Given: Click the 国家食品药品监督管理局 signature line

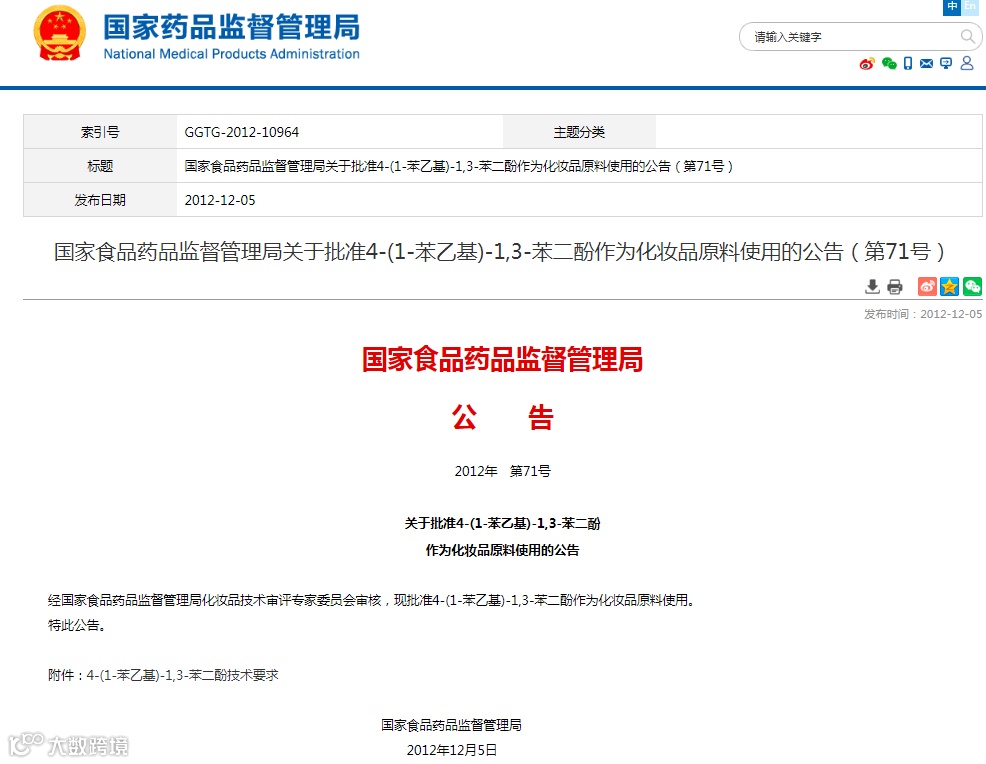Looking at the screenshot, I should pyautogui.click(x=451, y=725).
